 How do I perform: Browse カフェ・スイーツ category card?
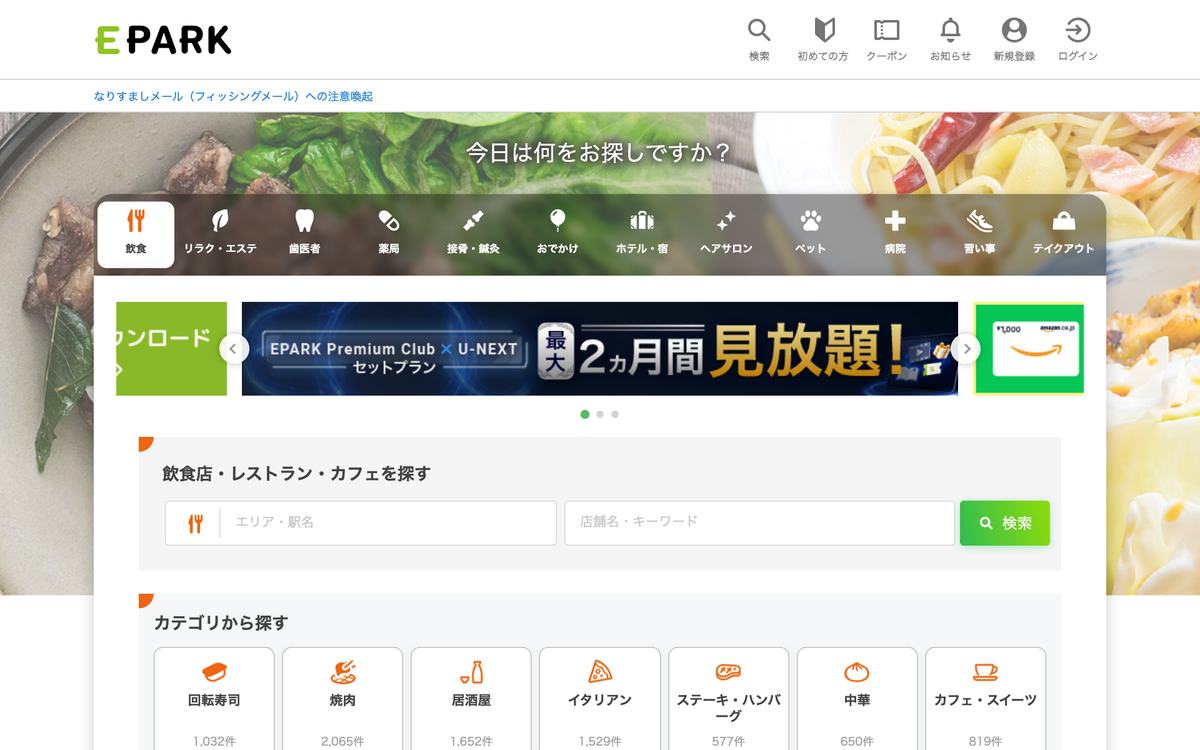[986, 699]
